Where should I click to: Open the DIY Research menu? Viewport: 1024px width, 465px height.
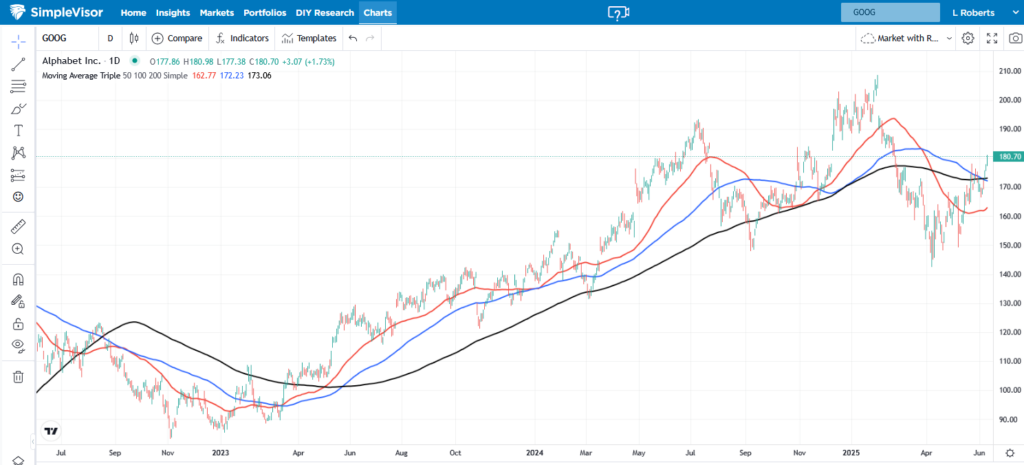point(325,13)
